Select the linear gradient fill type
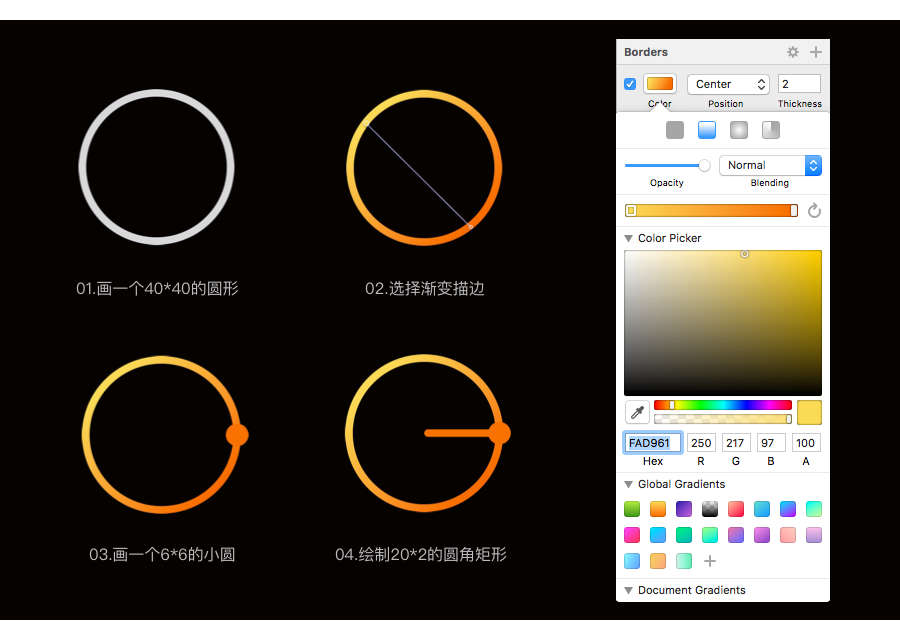Screen dimensions: 900x640 click(707, 130)
